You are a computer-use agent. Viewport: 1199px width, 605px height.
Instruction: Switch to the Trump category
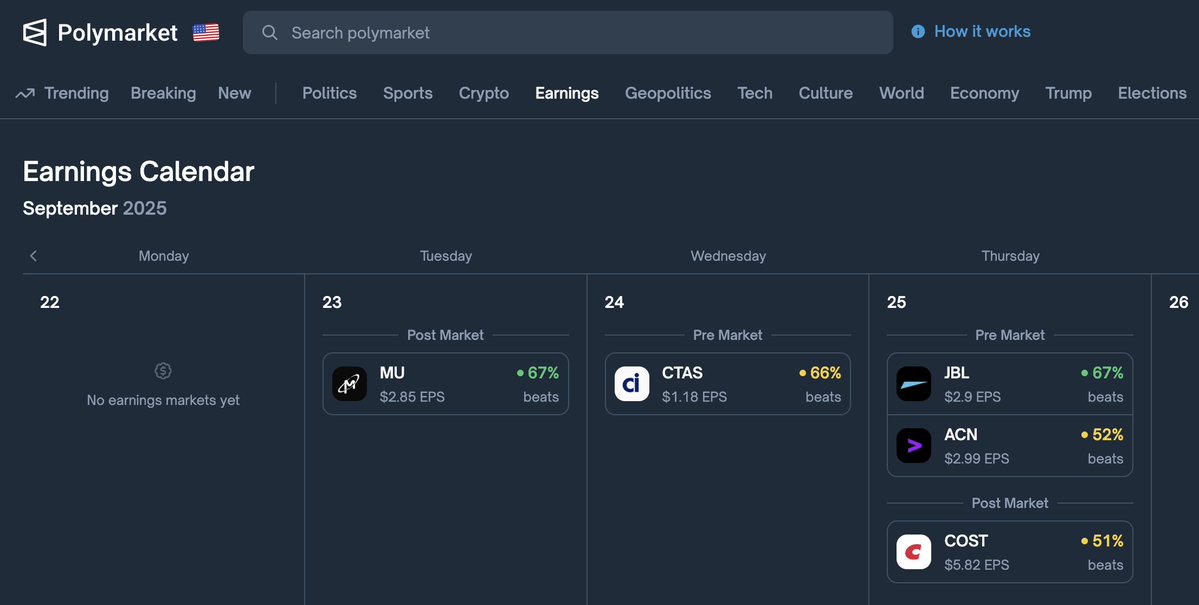[1068, 93]
